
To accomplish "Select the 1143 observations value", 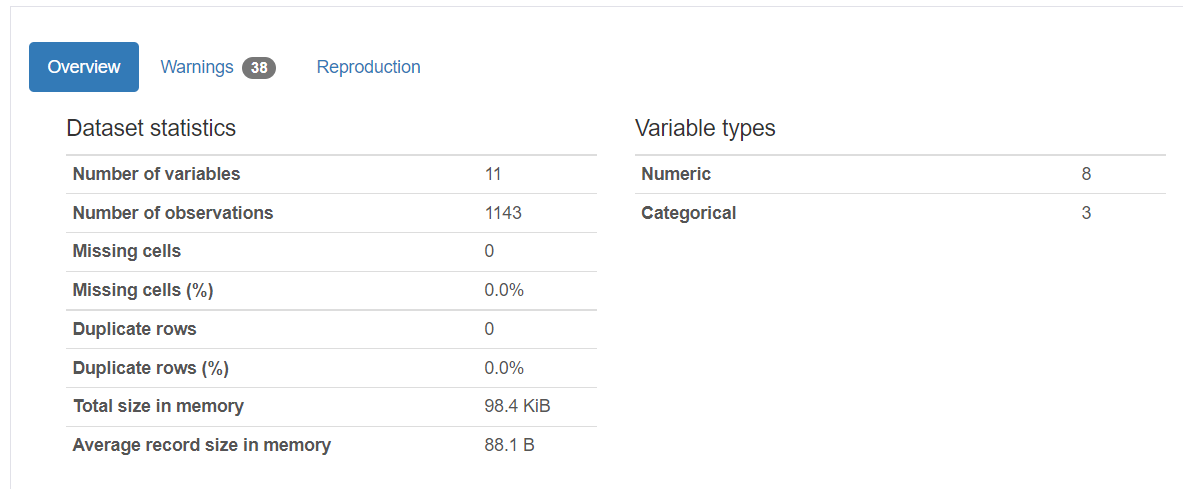I will (x=503, y=213).
